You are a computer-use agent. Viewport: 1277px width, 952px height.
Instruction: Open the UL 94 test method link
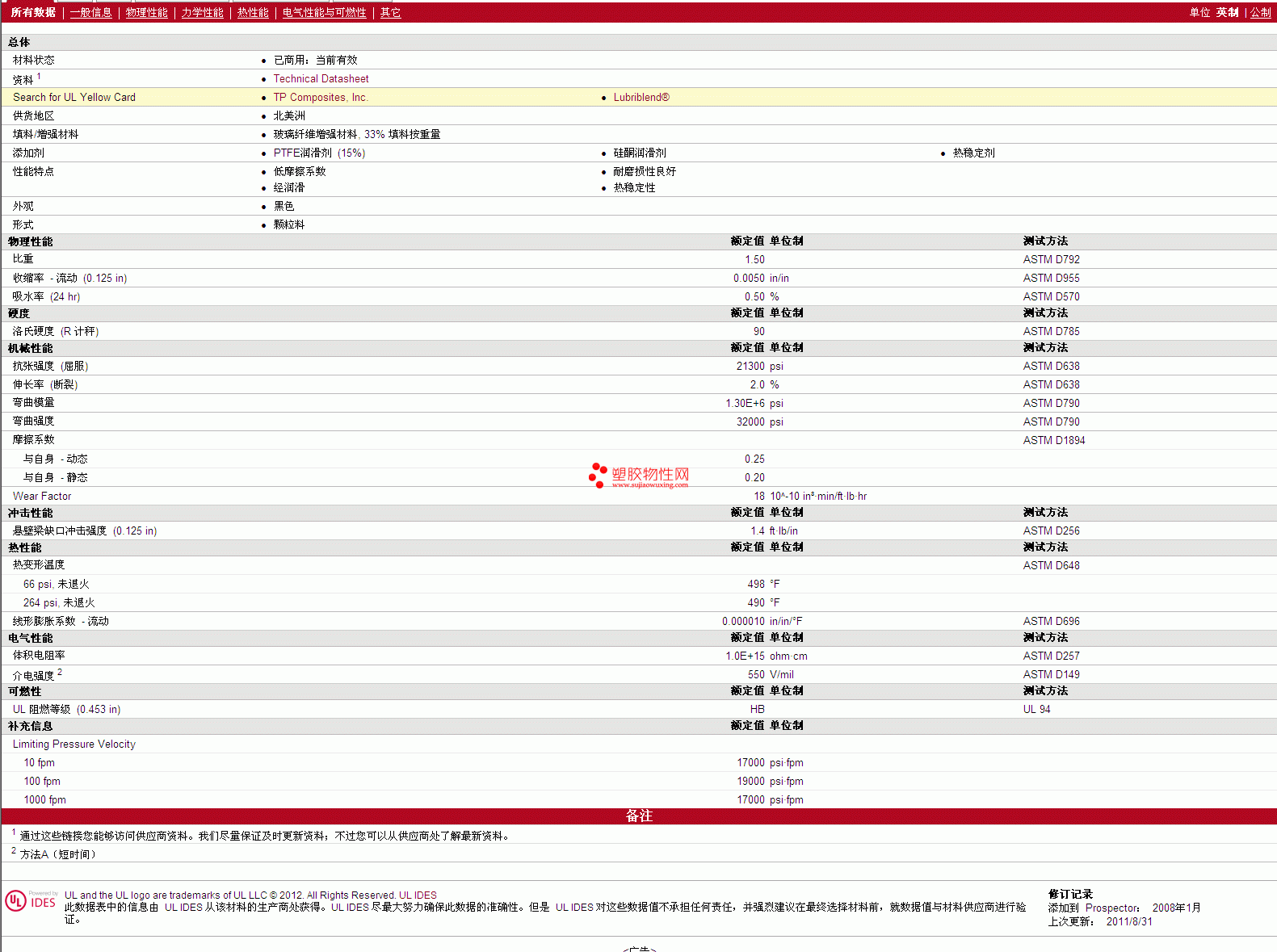click(x=1036, y=710)
